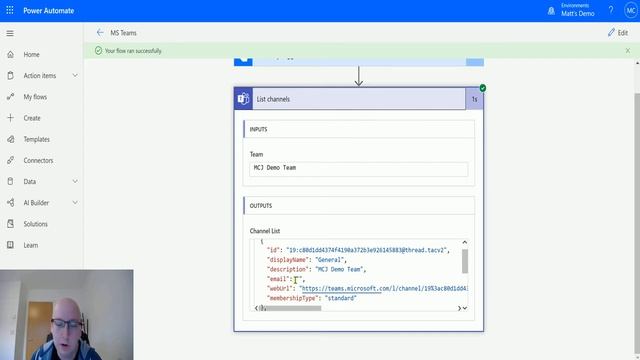The image size is (640, 360).
Task: Open Solutions in the sidebar
Action: click(x=36, y=224)
